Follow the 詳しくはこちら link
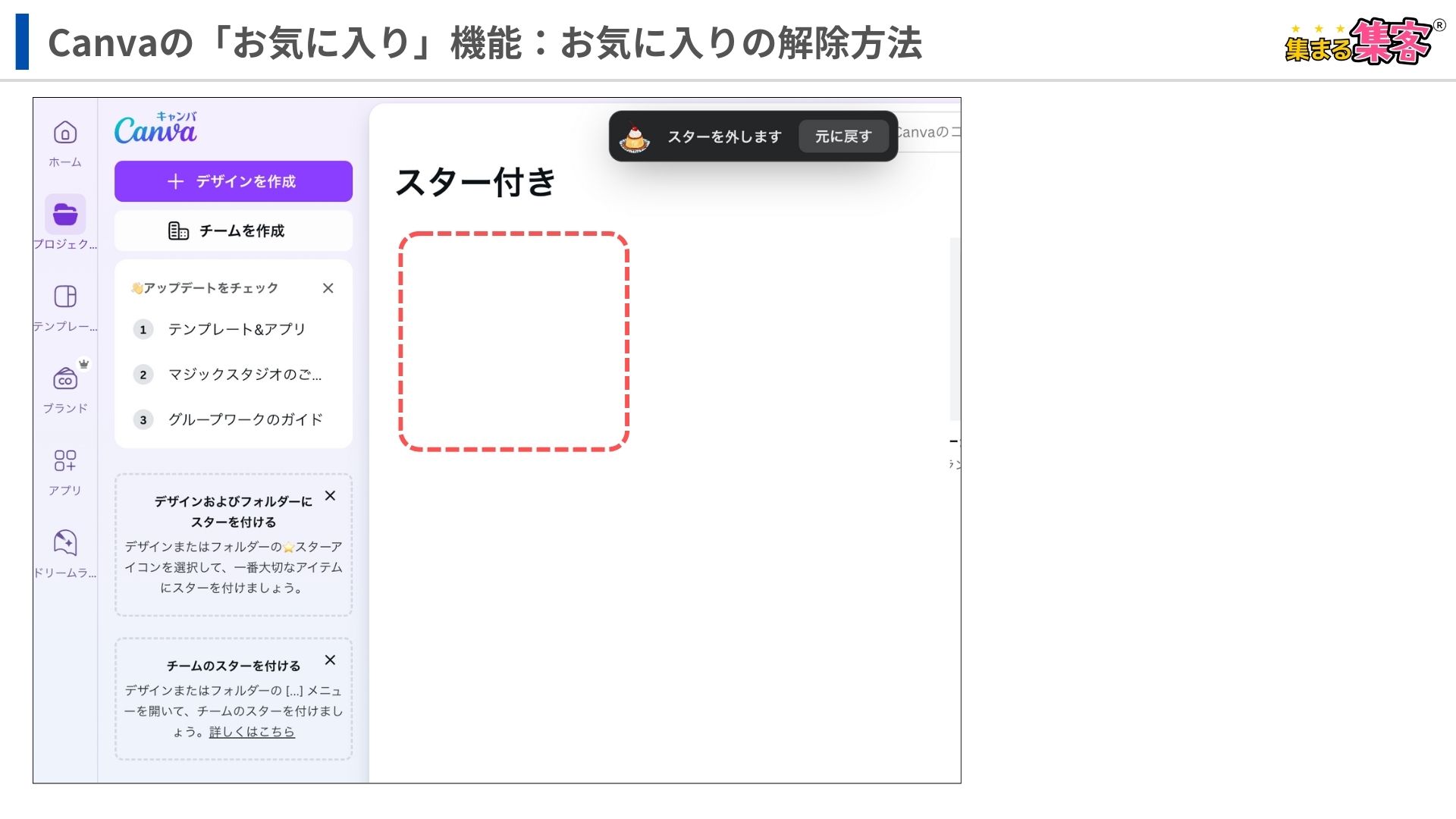The image size is (1456, 819). point(252,732)
